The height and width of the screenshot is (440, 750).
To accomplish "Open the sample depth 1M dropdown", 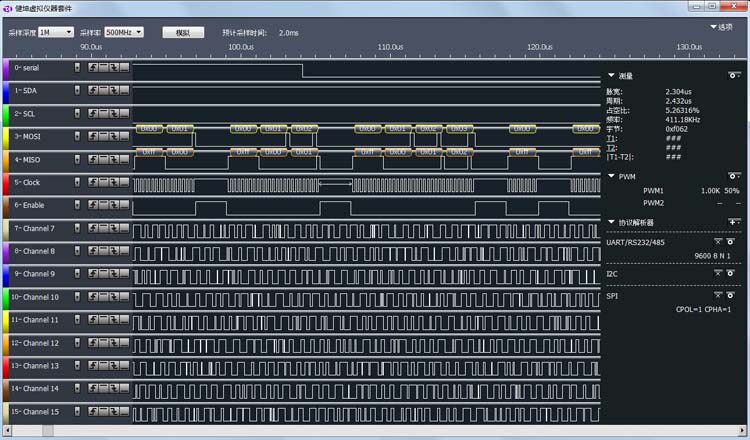I will click(56, 32).
